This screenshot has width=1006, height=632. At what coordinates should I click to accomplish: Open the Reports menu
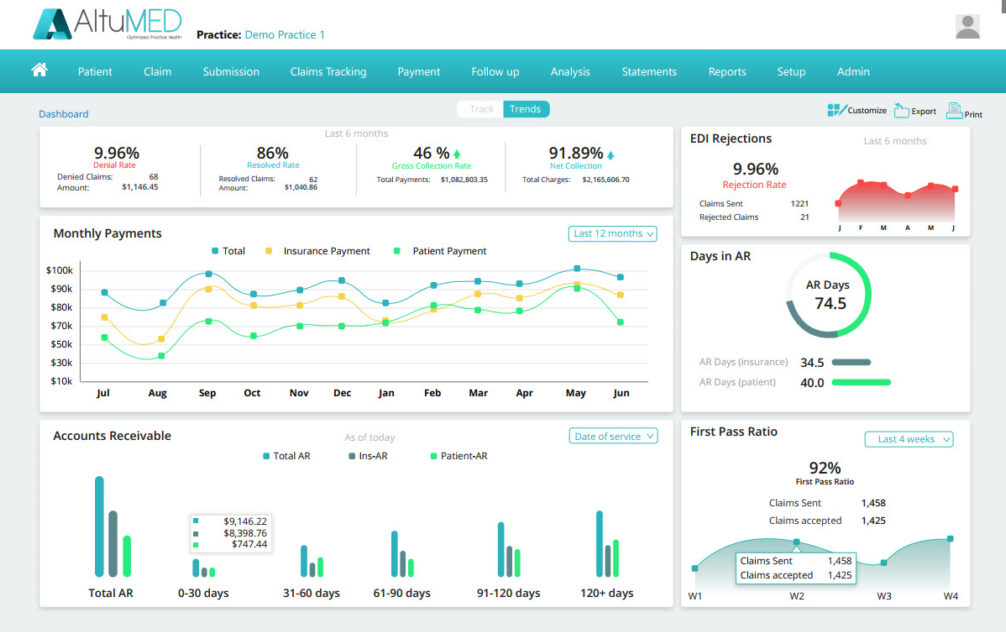tap(727, 71)
